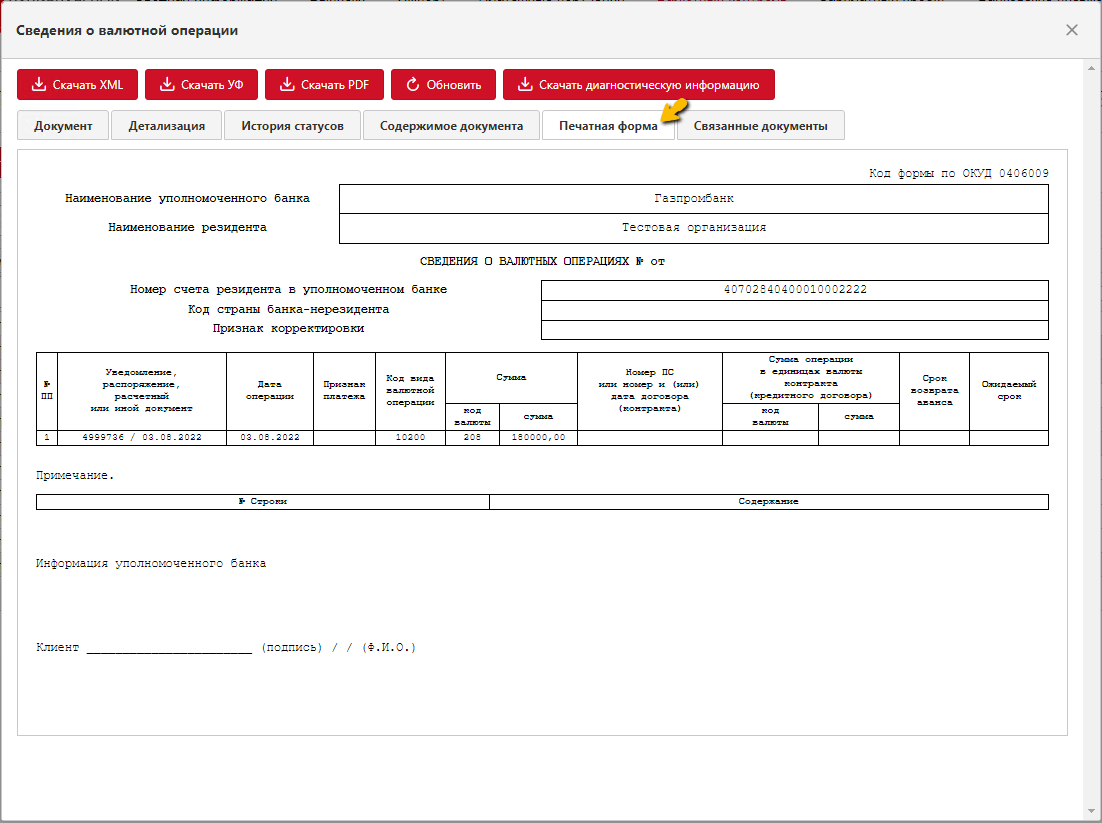The height and width of the screenshot is (823, 1102).
Task: Click Скачать диагностическую информацию text label
Action: coord(649,85)
